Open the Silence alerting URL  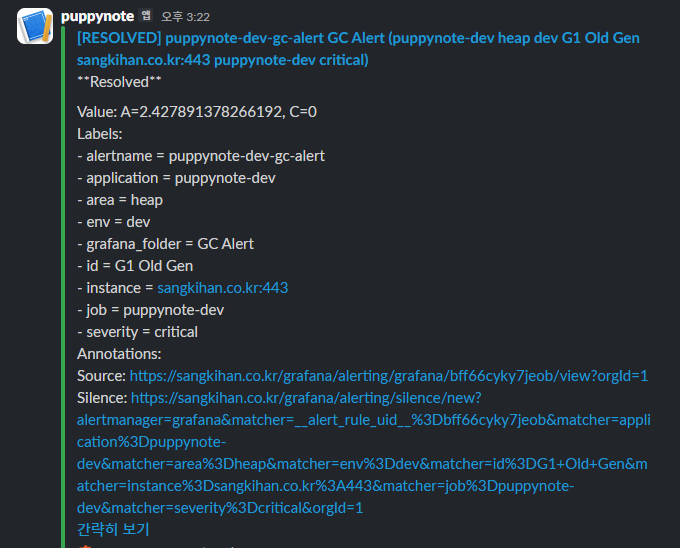click(x=363, y=453)
